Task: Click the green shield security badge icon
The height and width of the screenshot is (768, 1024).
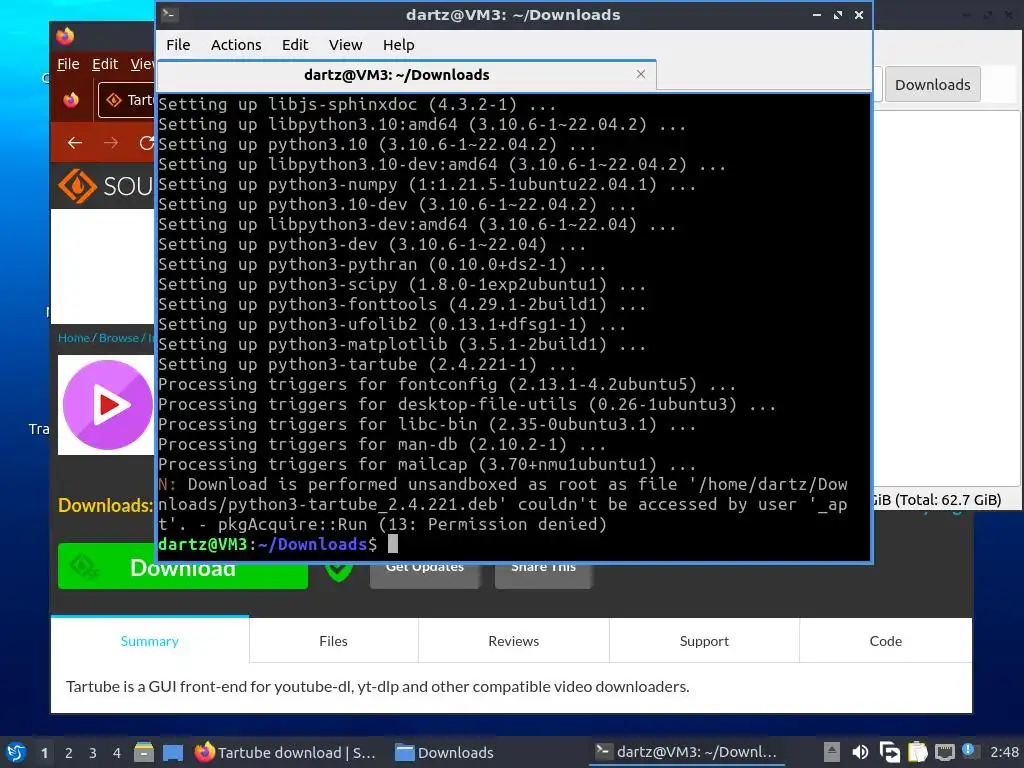Action: tap(339, 570)
